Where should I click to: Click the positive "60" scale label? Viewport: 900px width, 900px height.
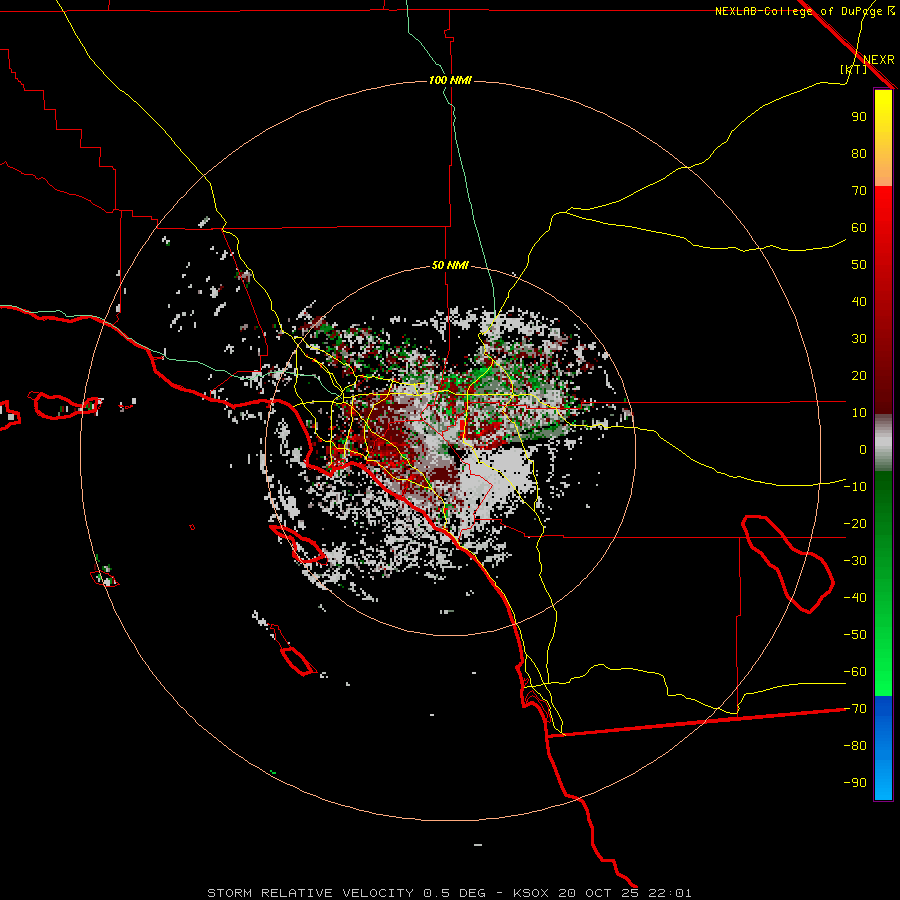[x=859, y=227]
